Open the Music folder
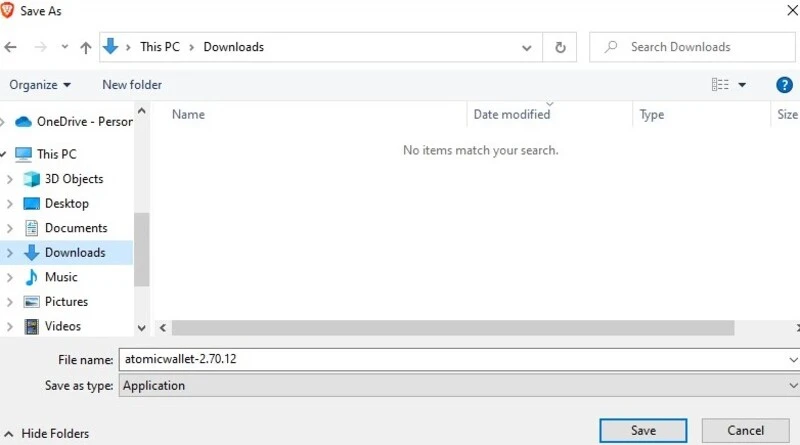The image size is (800, 445). 61,277
